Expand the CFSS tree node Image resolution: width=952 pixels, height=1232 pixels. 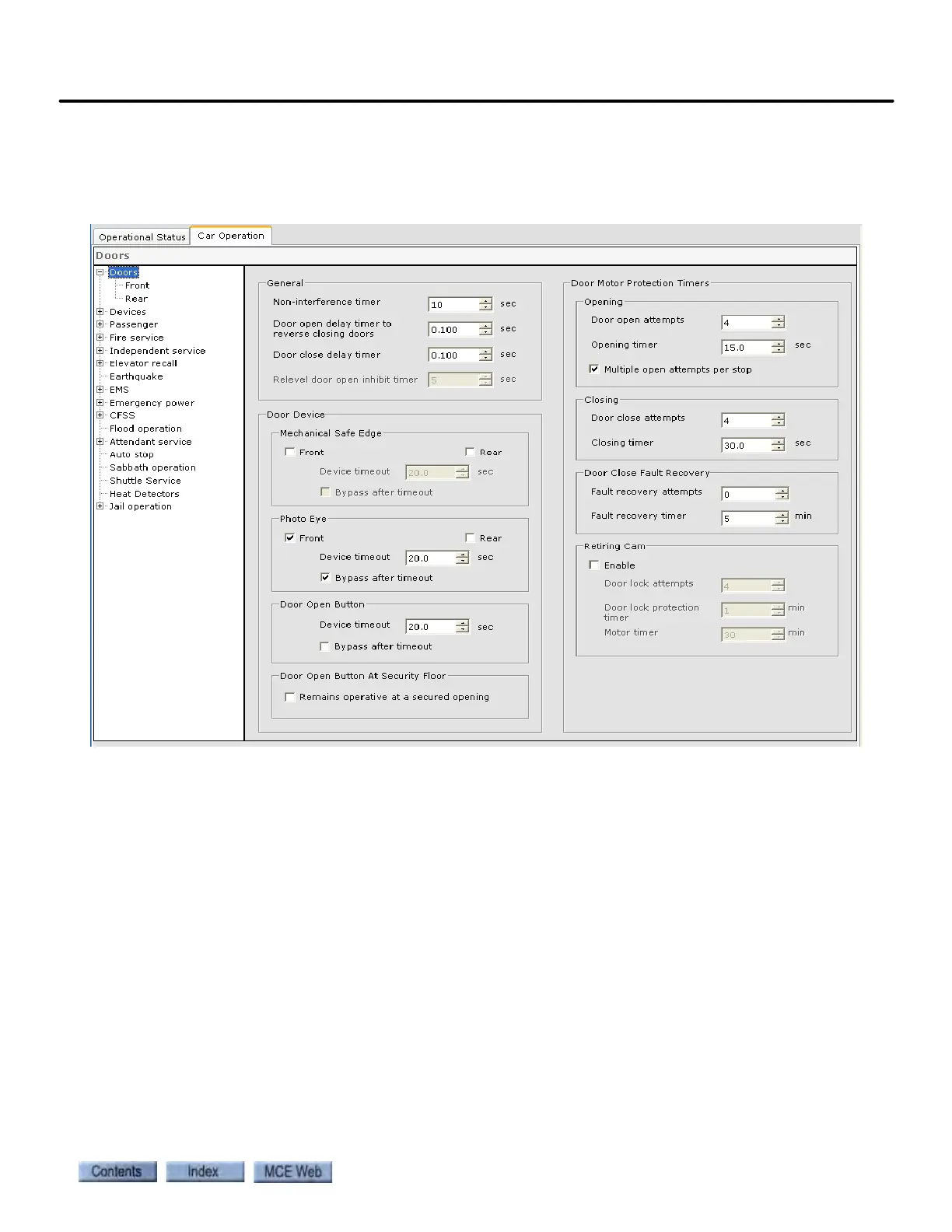click(x=100, y=415)
